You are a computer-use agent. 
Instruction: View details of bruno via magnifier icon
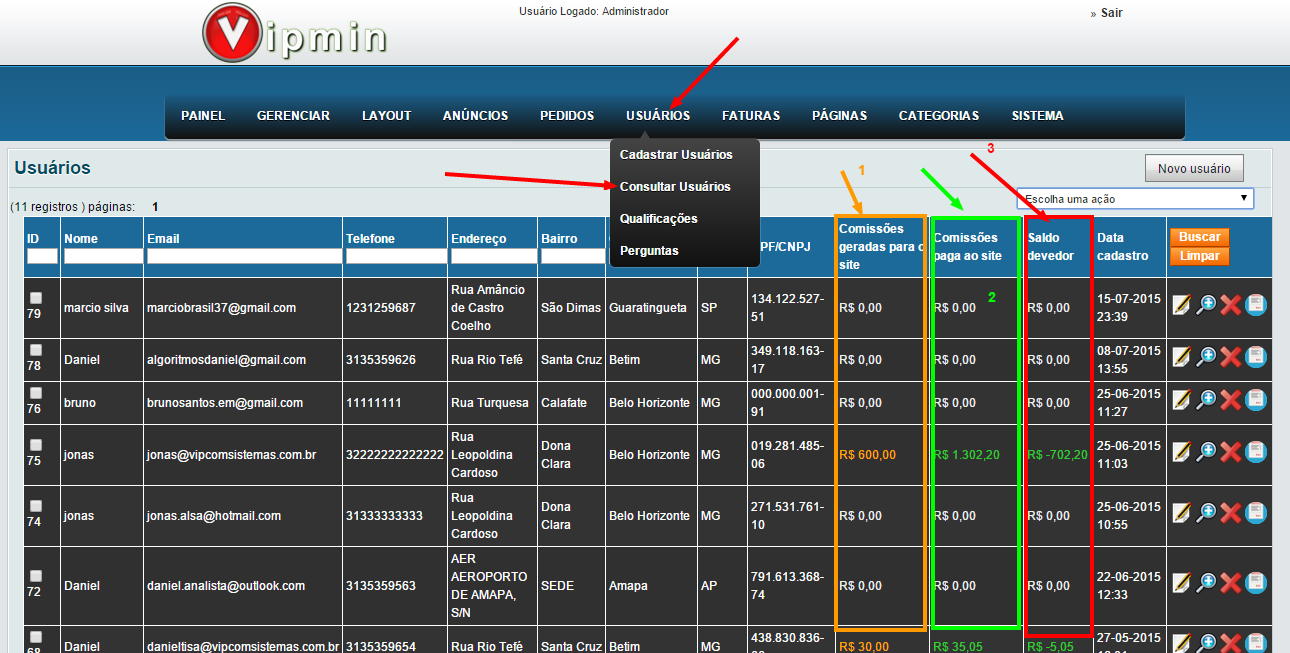(1206, 400)
